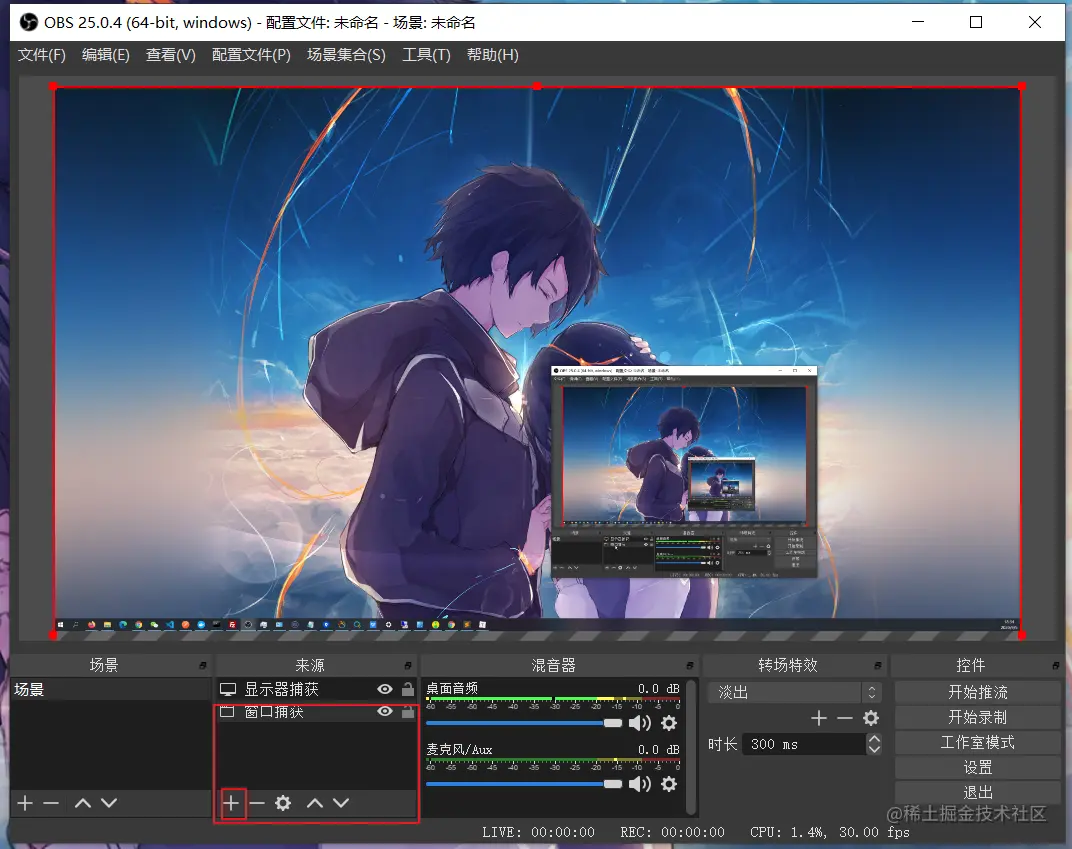Screen dimensions: 1072x849
Task: Remove transition with minus icon
Action: pos(845,718)
